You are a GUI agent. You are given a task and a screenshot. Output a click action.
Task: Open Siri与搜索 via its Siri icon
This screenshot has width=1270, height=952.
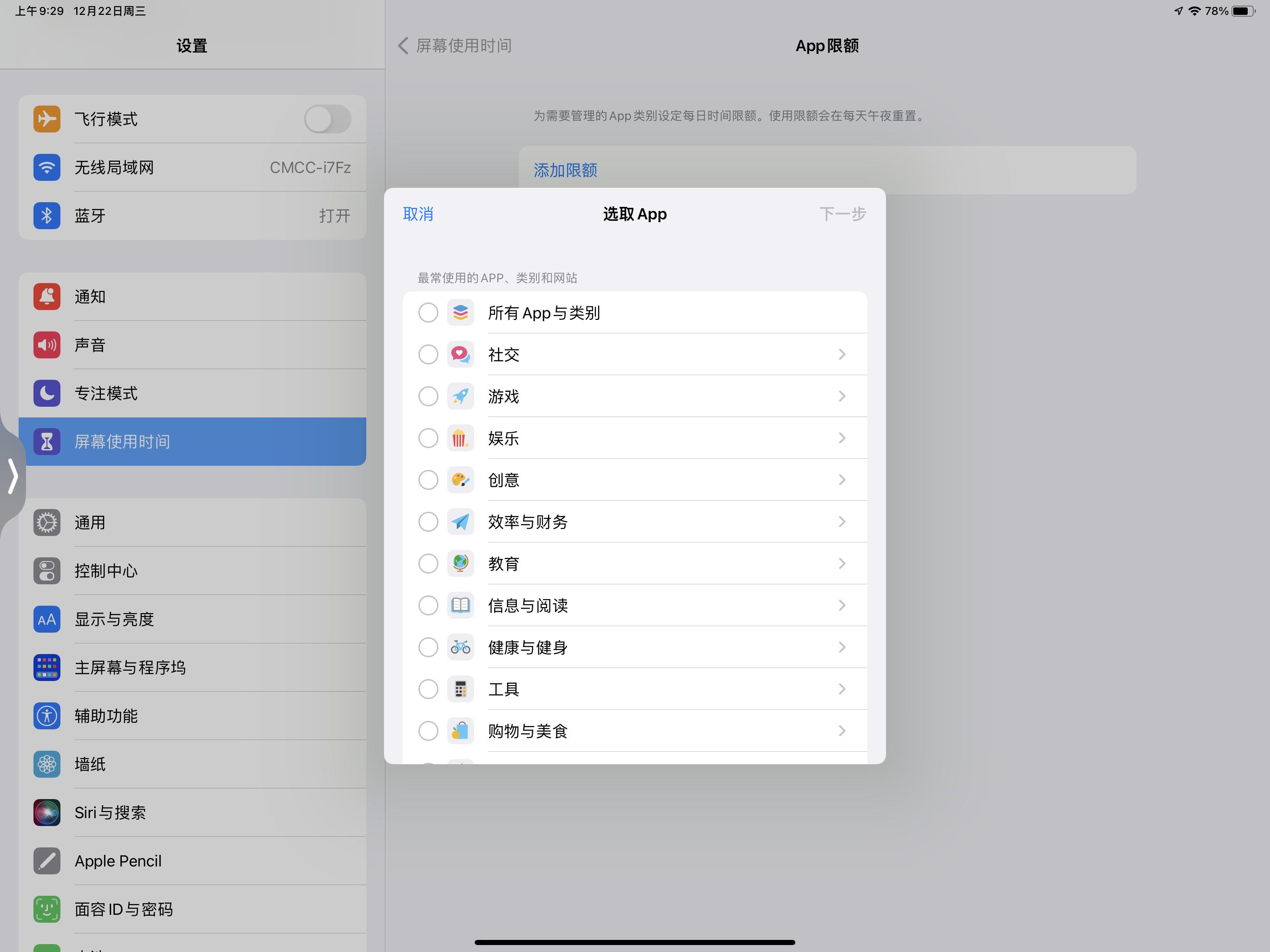(x=46, y=813)
